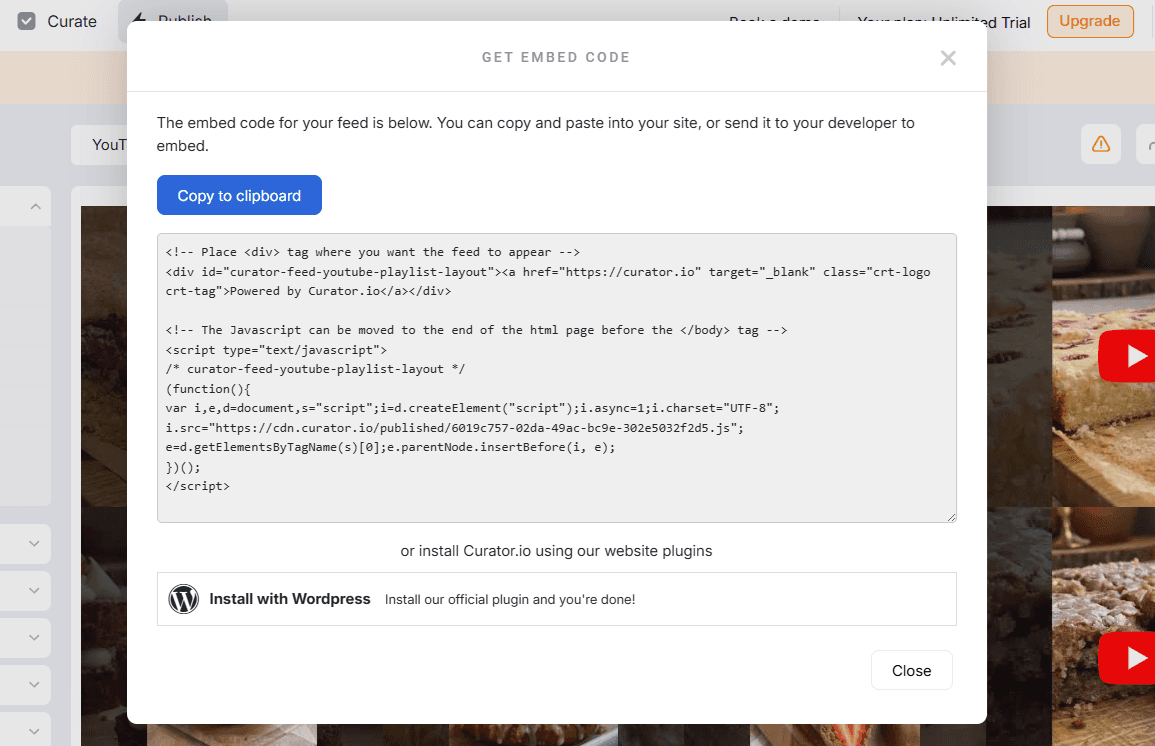Click the Install with Wordpress option
Image resolution: width=1155 pixels, height=746 pixels.
(x=290, y=599)
